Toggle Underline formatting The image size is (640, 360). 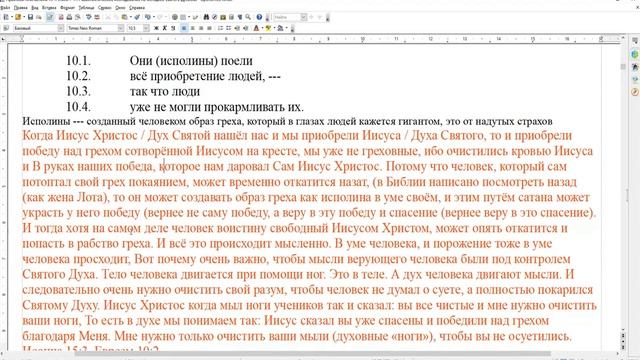173,28
